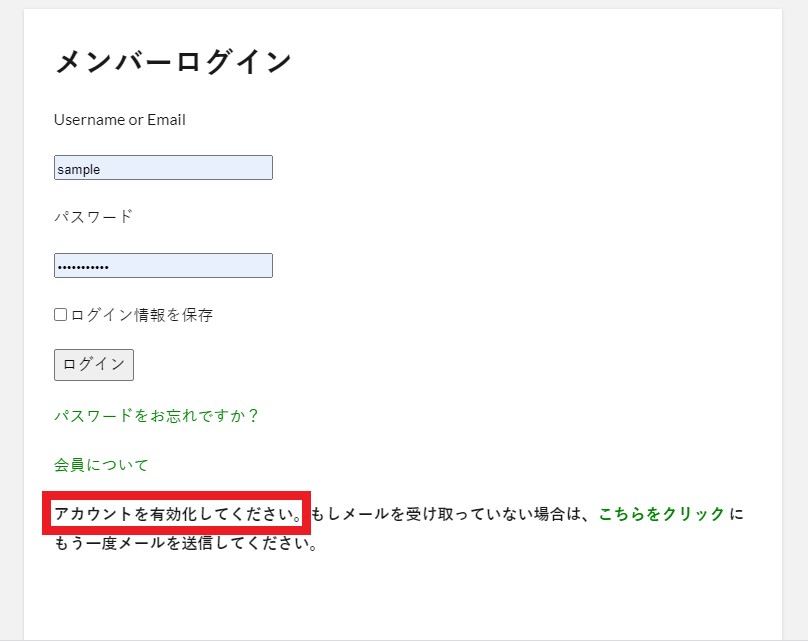Image resolution: width=808 pixels, height=642 pixels.
Task: Click the Username or Email label
Action: pos(119,120)
